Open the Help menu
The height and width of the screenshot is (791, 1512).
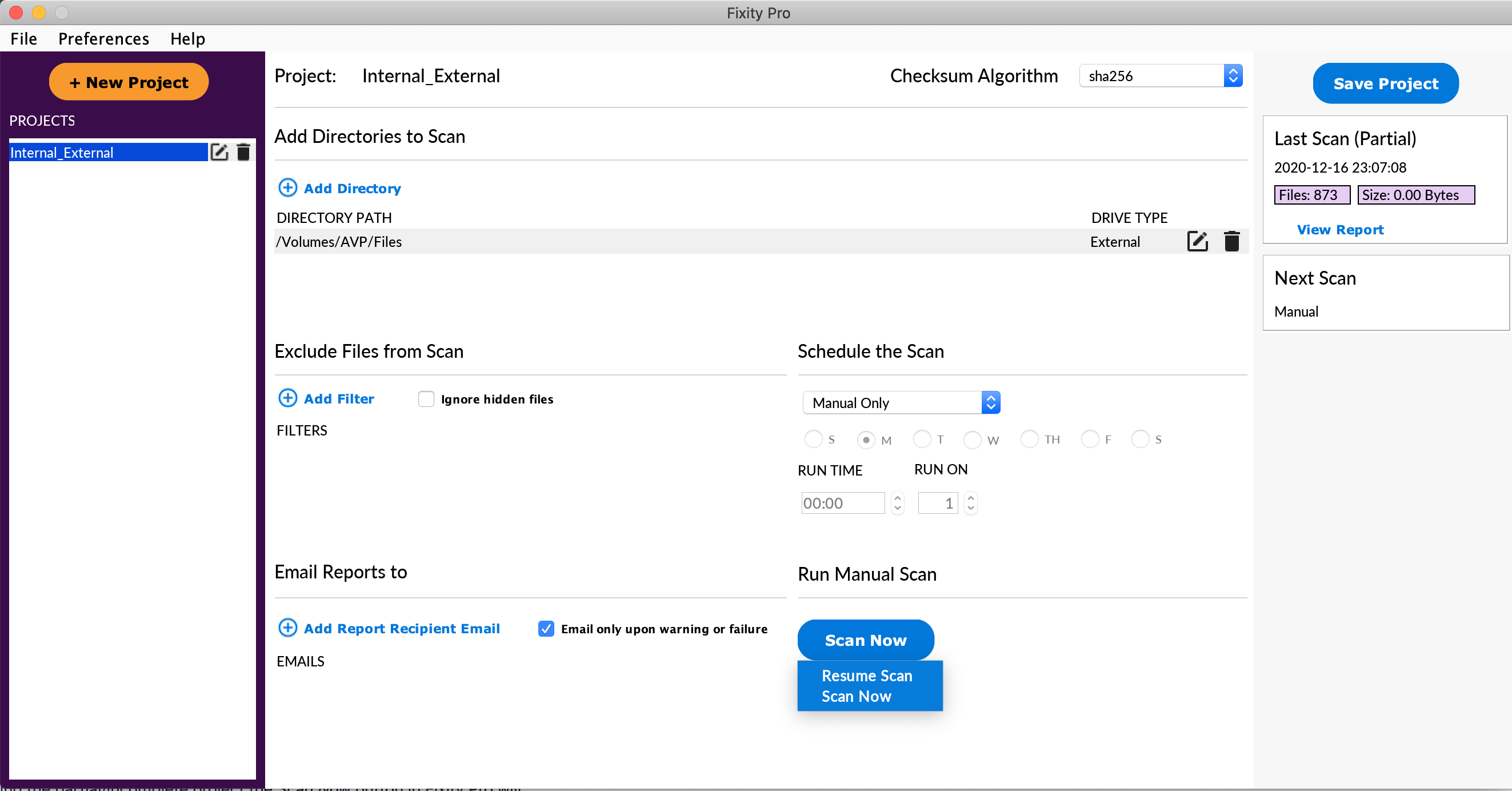[187, 39]
